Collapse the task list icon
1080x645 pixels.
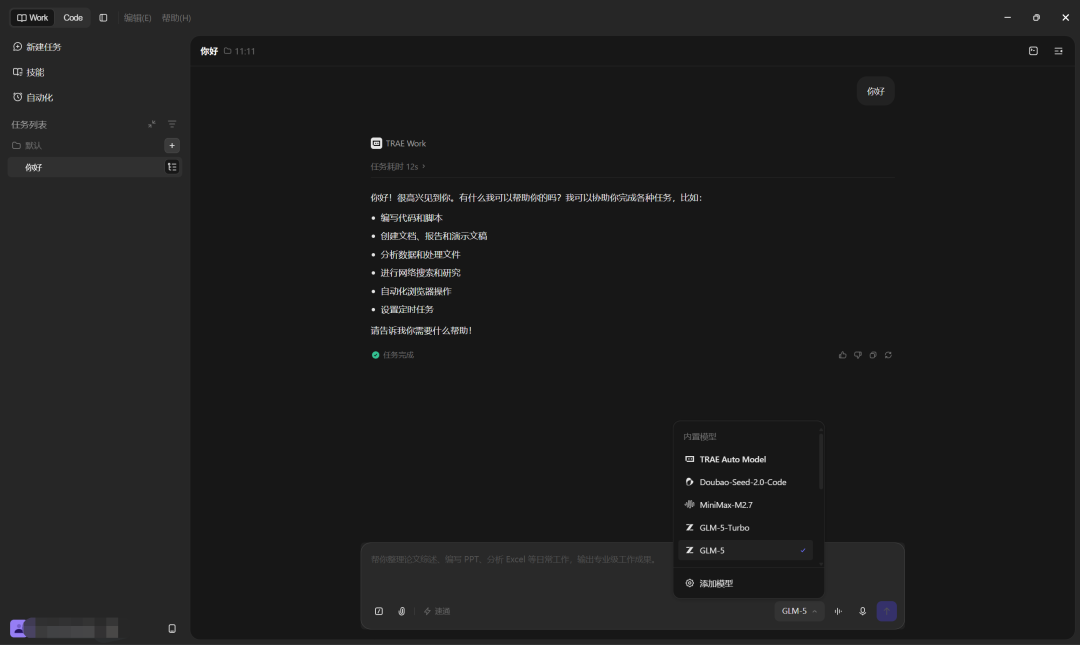tap(152, 125)
